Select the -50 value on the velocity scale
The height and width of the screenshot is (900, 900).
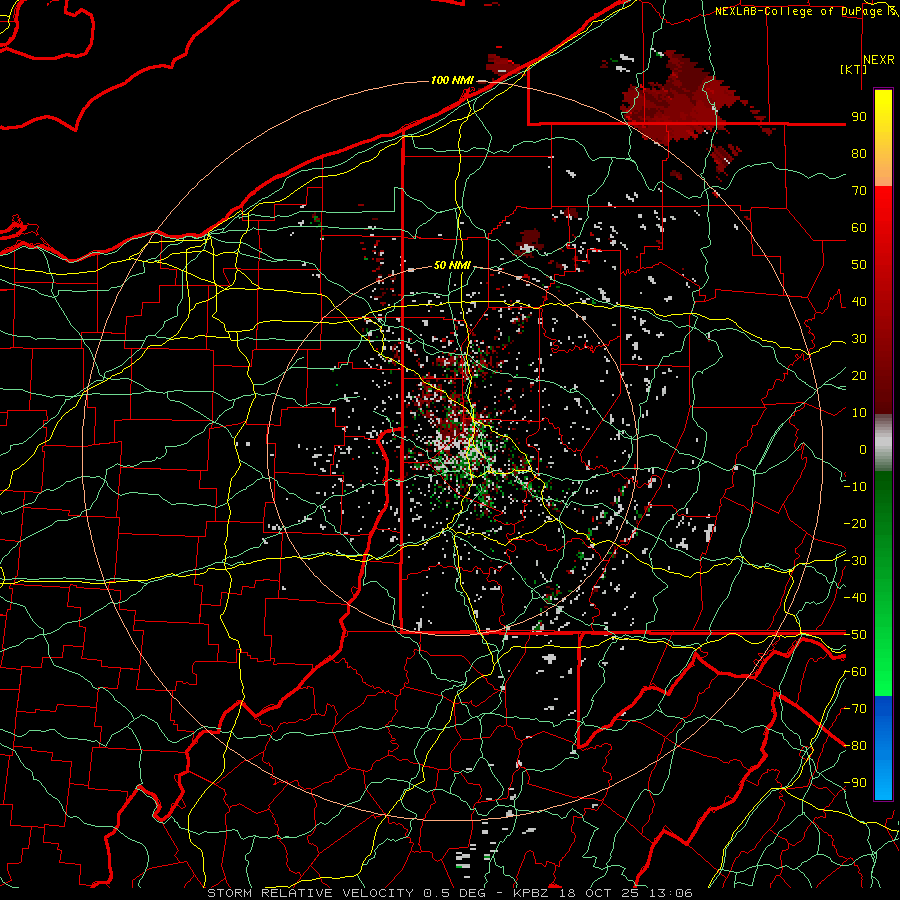click(x=855, y=635)
